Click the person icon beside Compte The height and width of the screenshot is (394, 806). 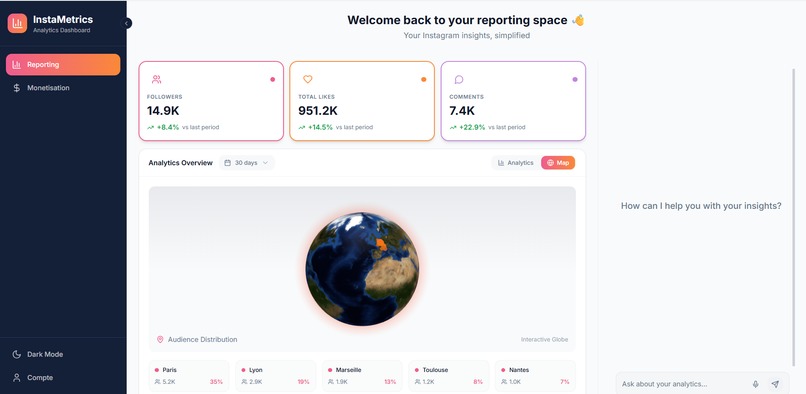(x=16, y=378)
